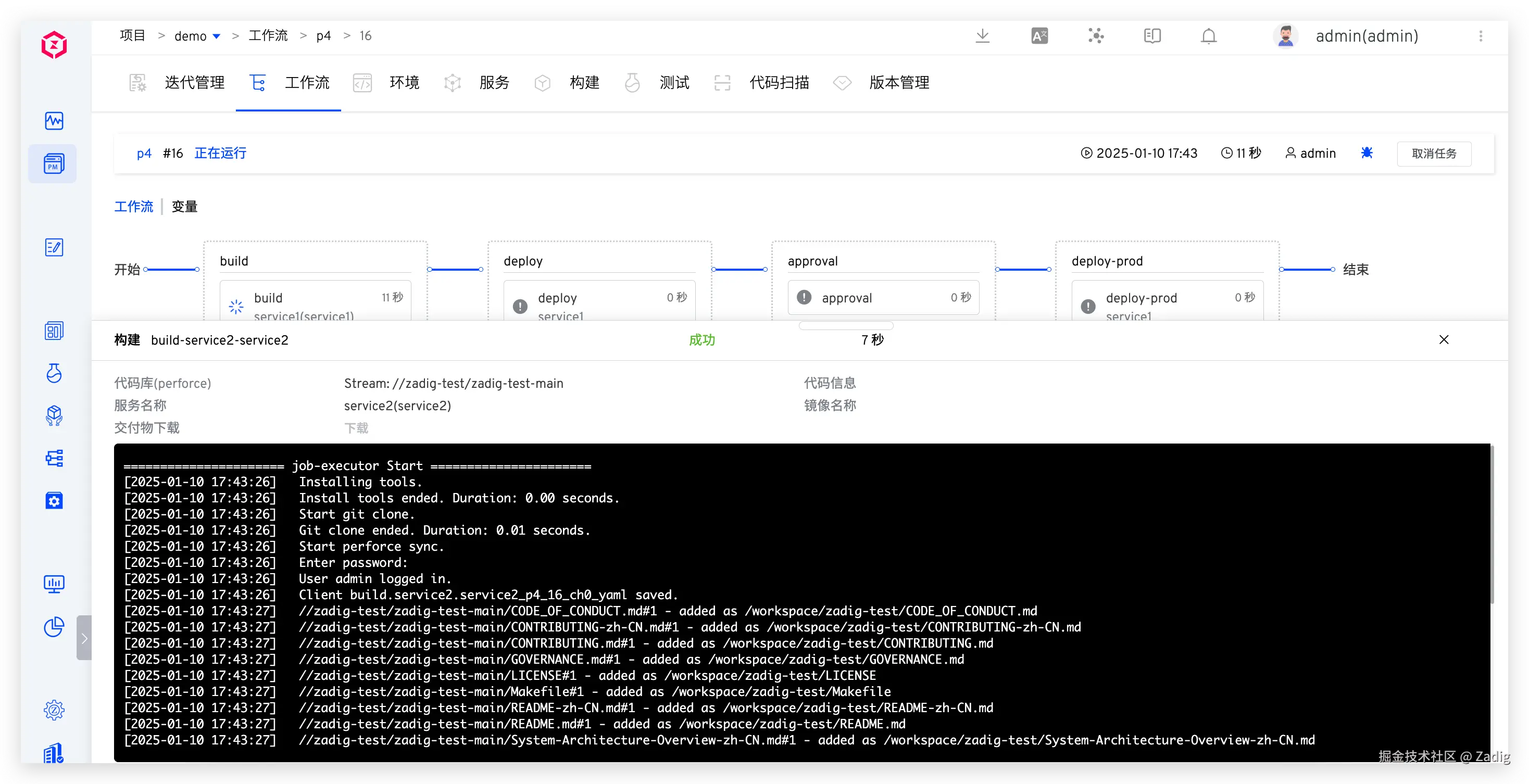Open the 版本管理 tab
This screenshot has height=784, width=1529.
click(899, 82)
